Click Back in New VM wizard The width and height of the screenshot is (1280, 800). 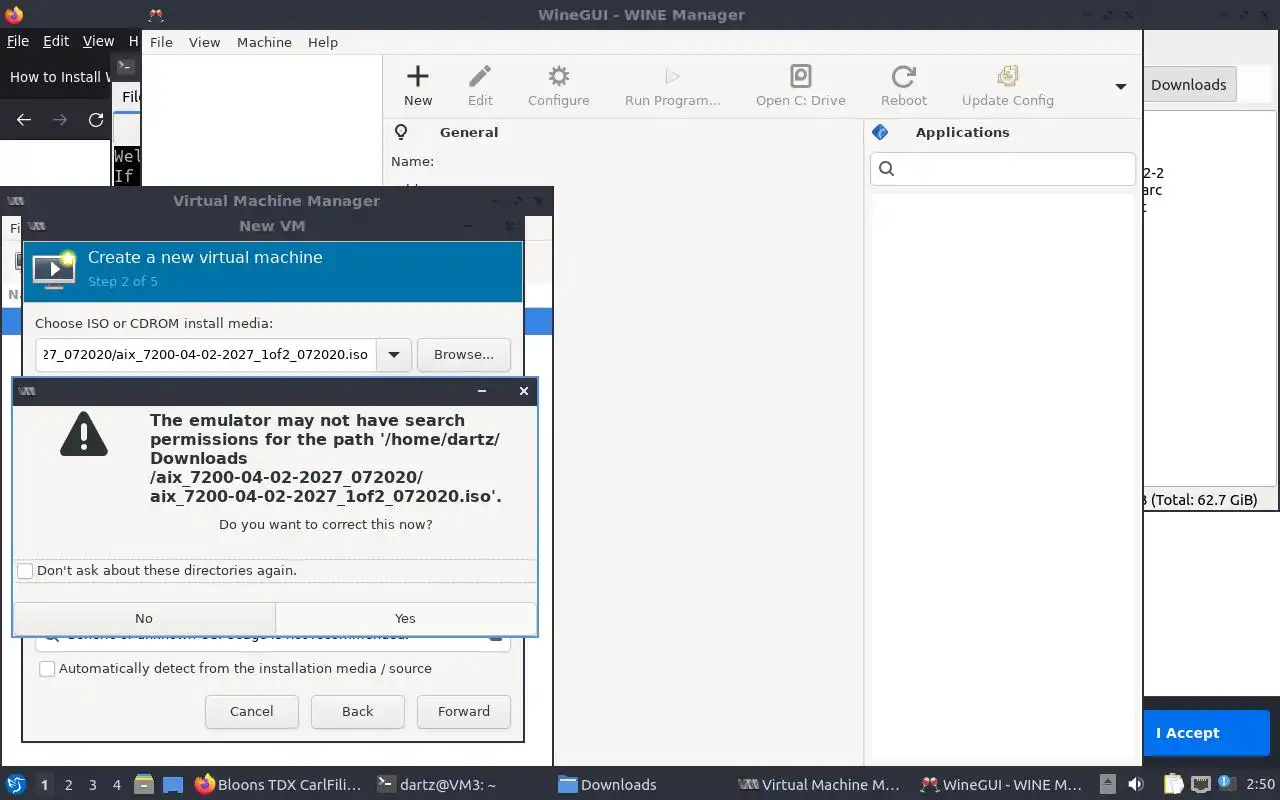coord(357,711)
